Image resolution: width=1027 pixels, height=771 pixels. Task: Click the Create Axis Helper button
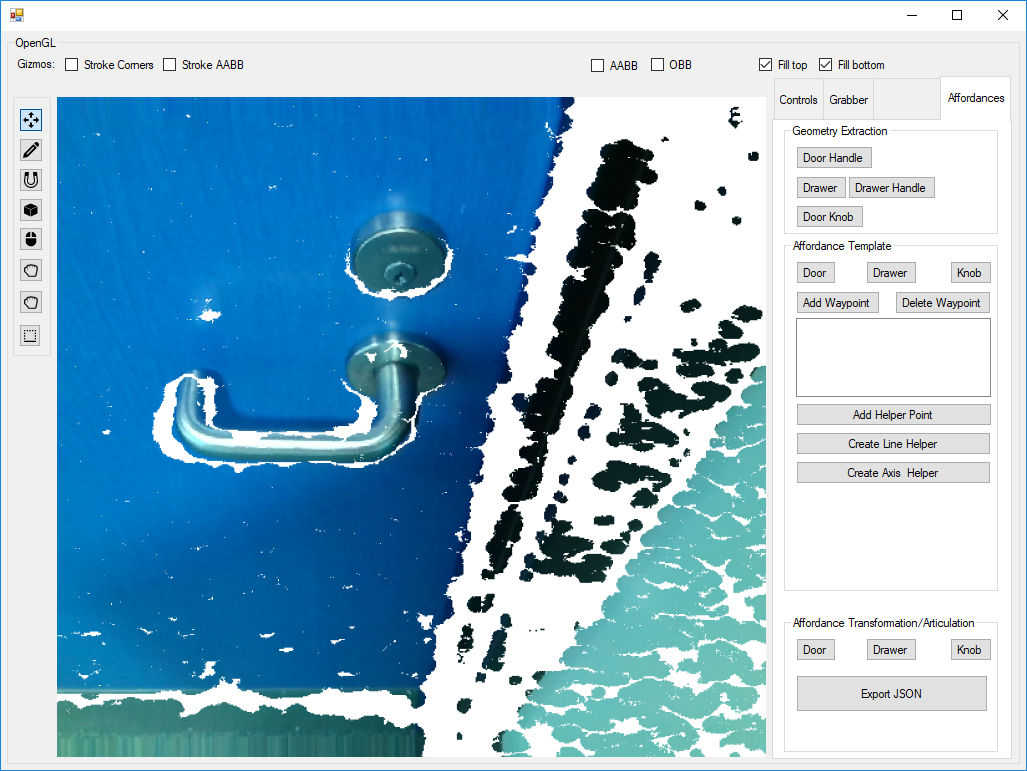click(893, 473)
